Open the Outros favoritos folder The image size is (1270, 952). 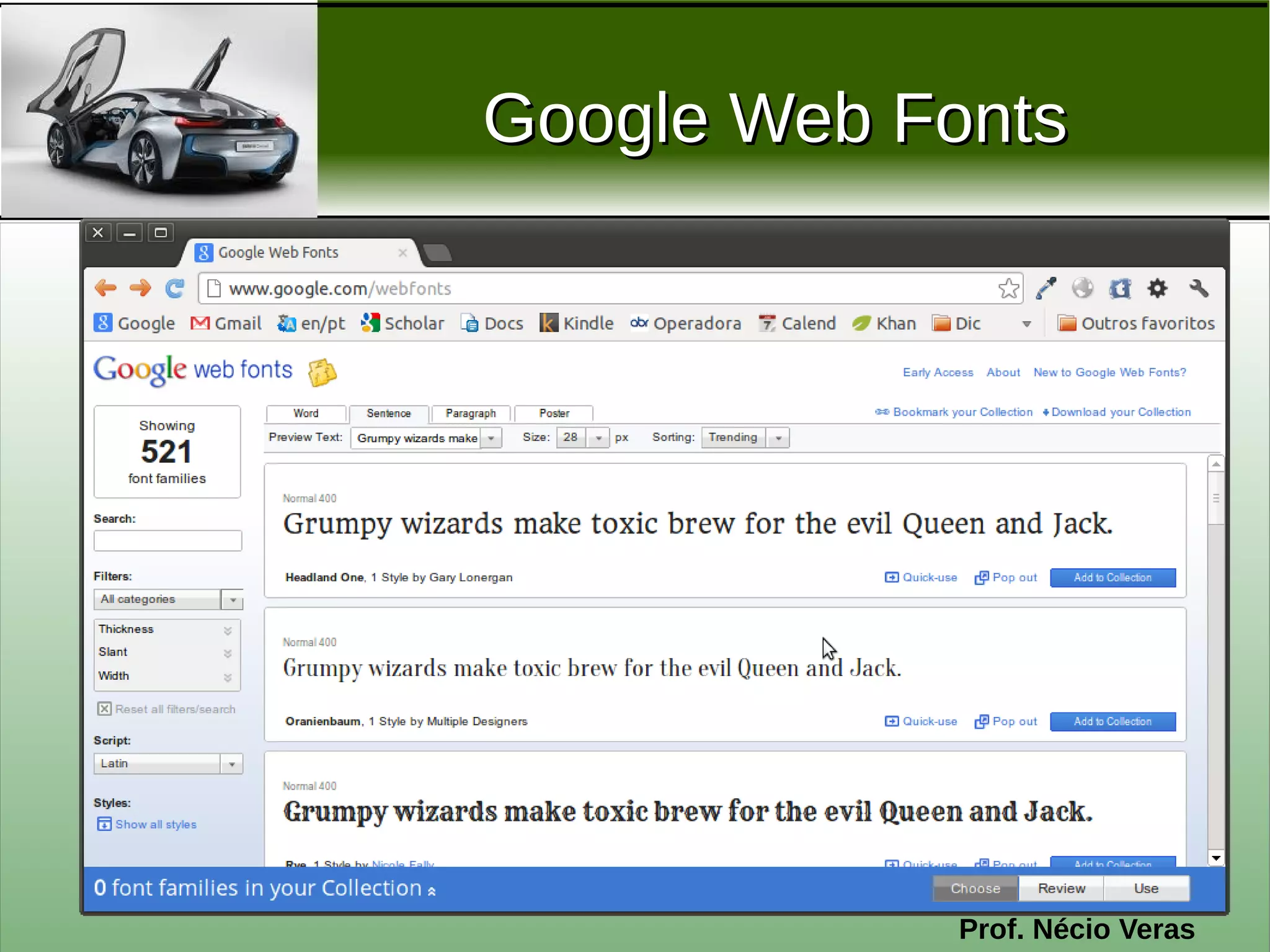click(1135, 323)
